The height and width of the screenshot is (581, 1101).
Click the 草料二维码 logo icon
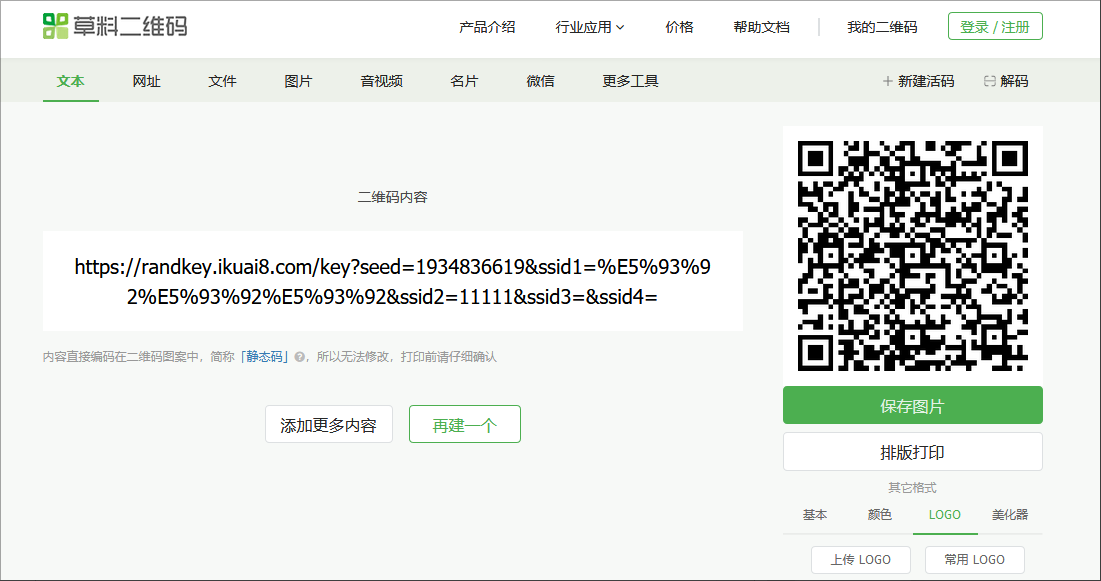pyautogui.click(x=55, y=27)
